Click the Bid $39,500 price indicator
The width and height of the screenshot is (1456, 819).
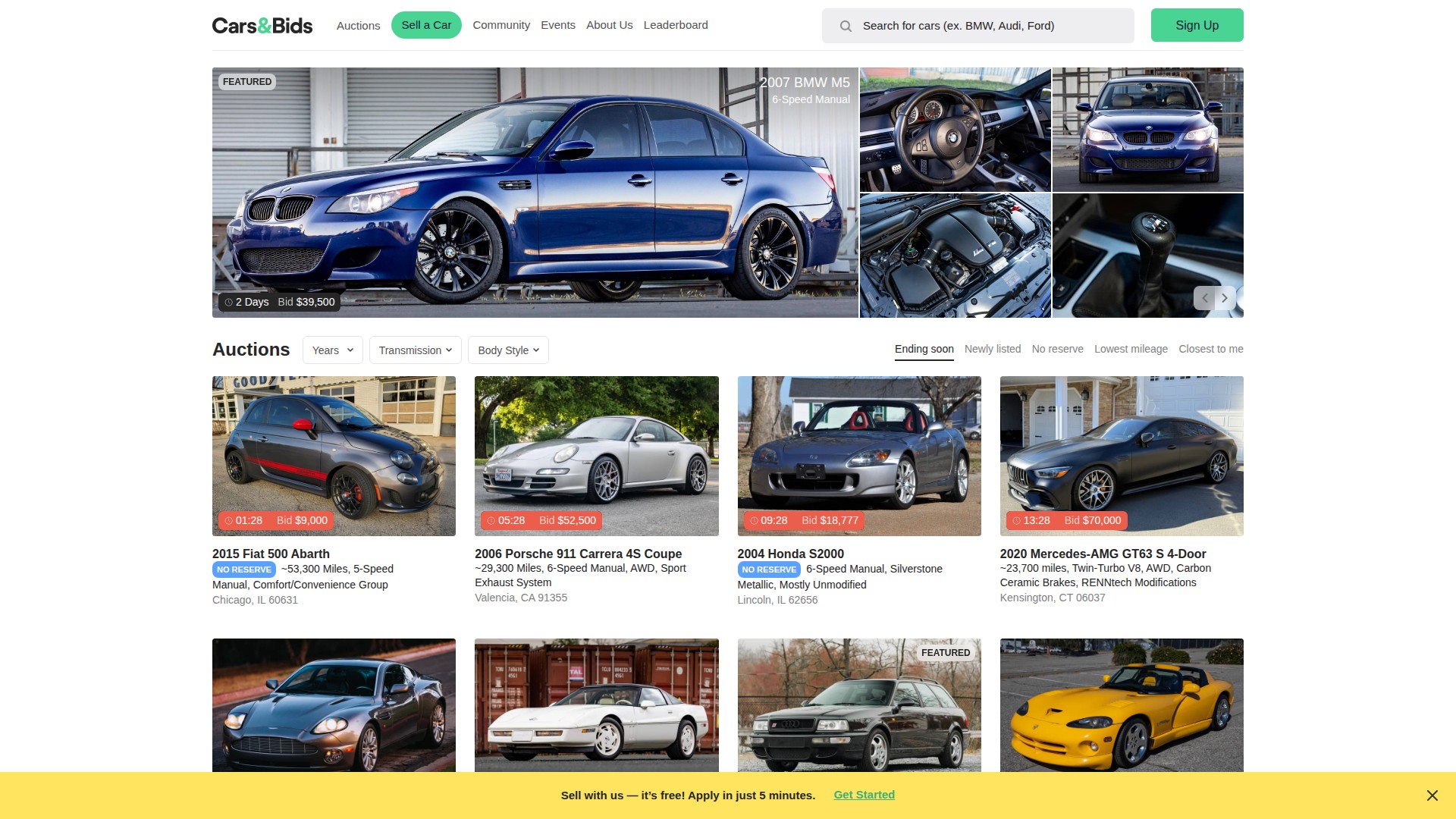[x=306, y=302]
